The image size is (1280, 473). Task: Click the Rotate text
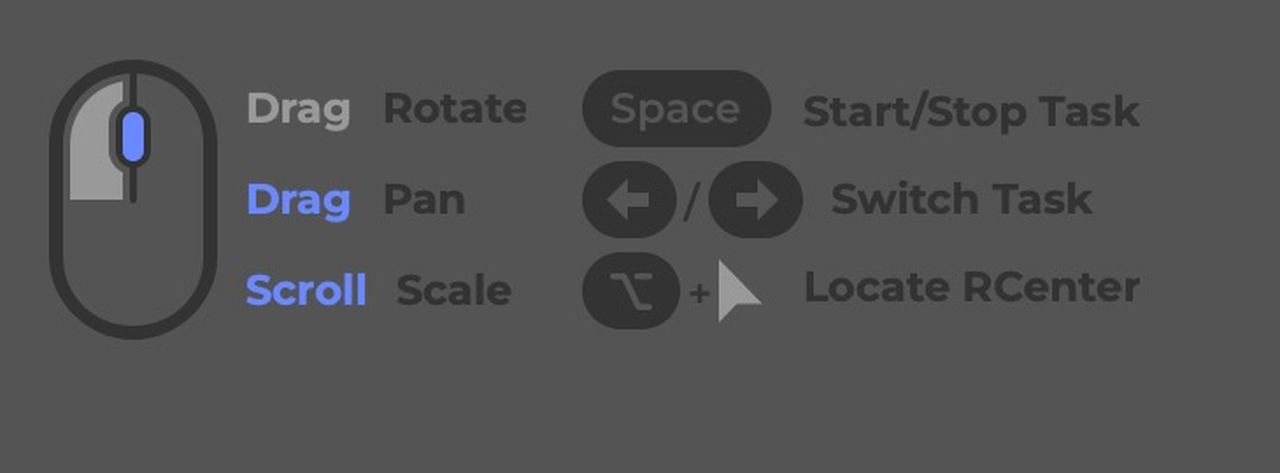pyautogui.click(x=455, y=109)
